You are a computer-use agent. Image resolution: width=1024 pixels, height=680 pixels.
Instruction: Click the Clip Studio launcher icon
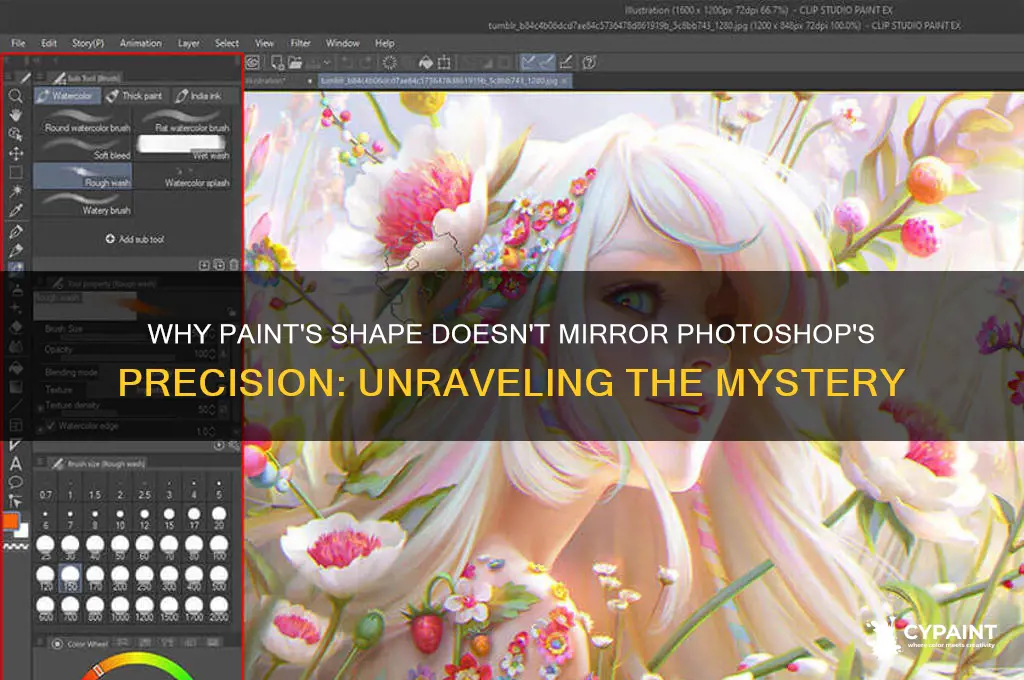click(x=253, y=62)
